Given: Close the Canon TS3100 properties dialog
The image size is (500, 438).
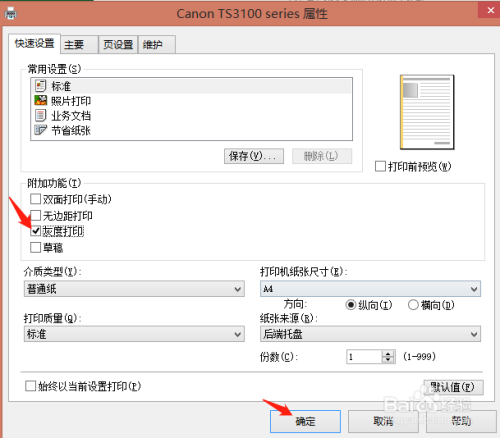Looking at the screenshot, I should [x=490, y=10].
